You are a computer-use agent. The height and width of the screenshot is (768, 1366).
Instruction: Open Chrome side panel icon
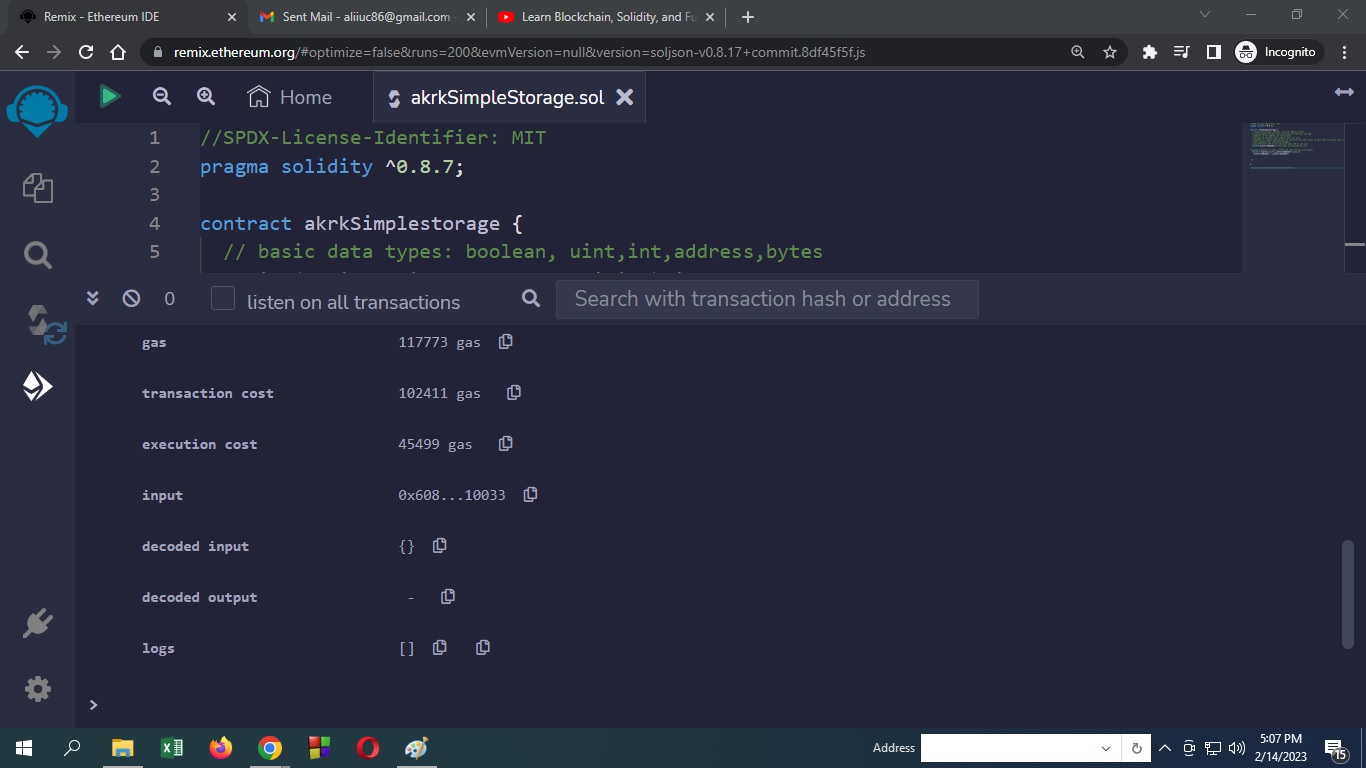click(1214, 52)
